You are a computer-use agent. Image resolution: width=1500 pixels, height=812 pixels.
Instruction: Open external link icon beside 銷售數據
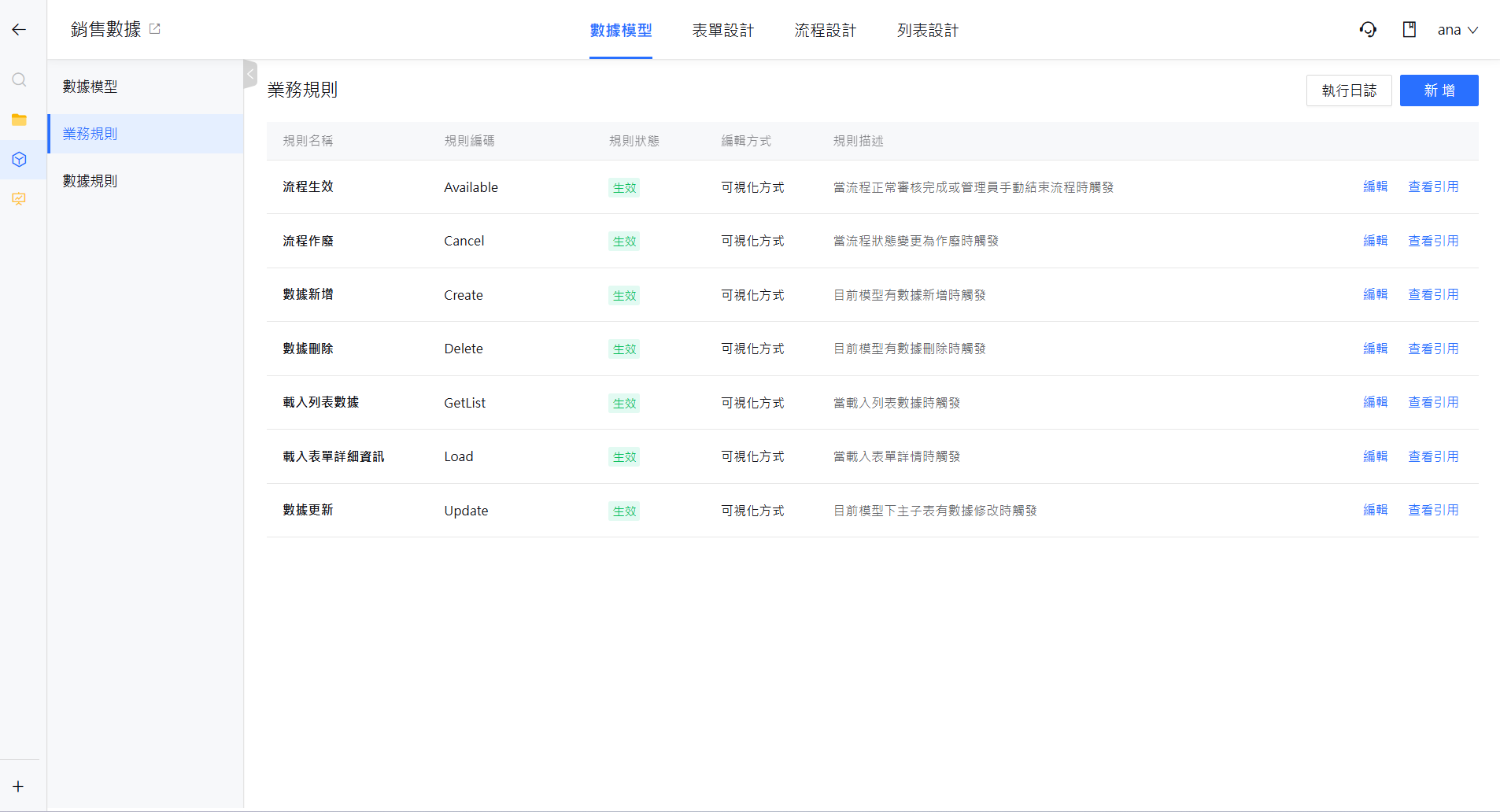(x=155, y=29)
